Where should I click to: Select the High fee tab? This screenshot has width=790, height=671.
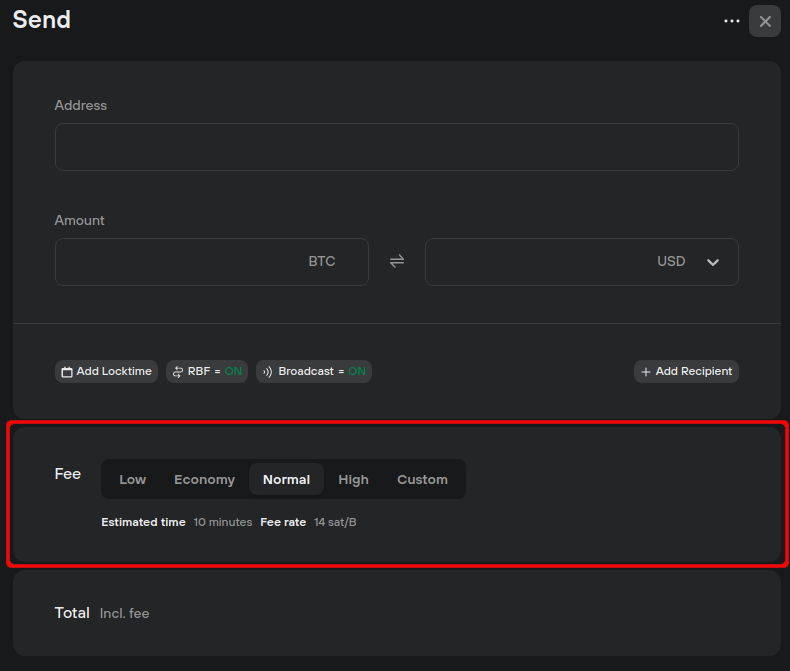pos(353,479)
